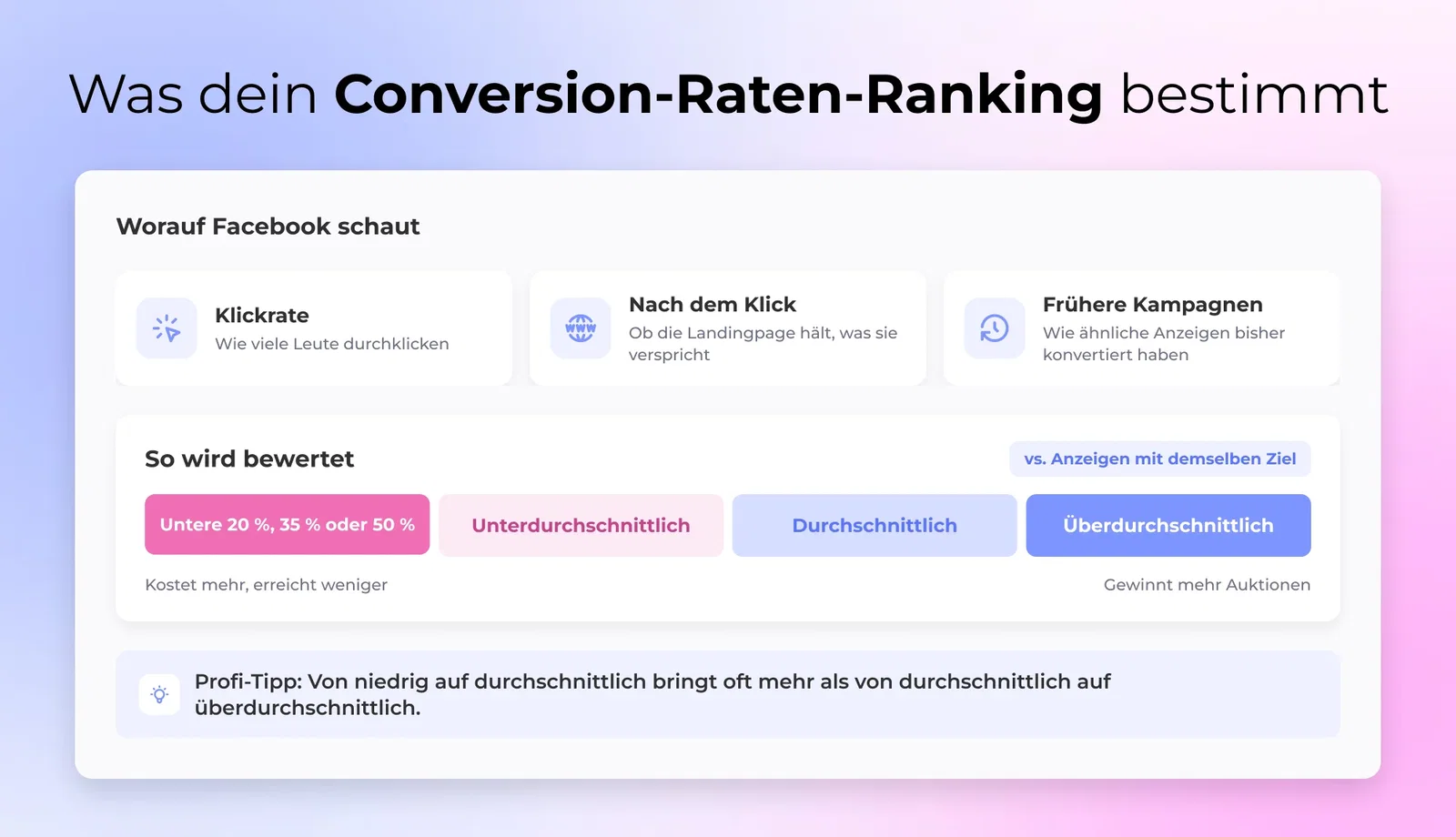The width and height of the screenshot is (1456, 837).
Task: Click the 'Frühere Kampagnen' card title
Action: coord(1153,305)
